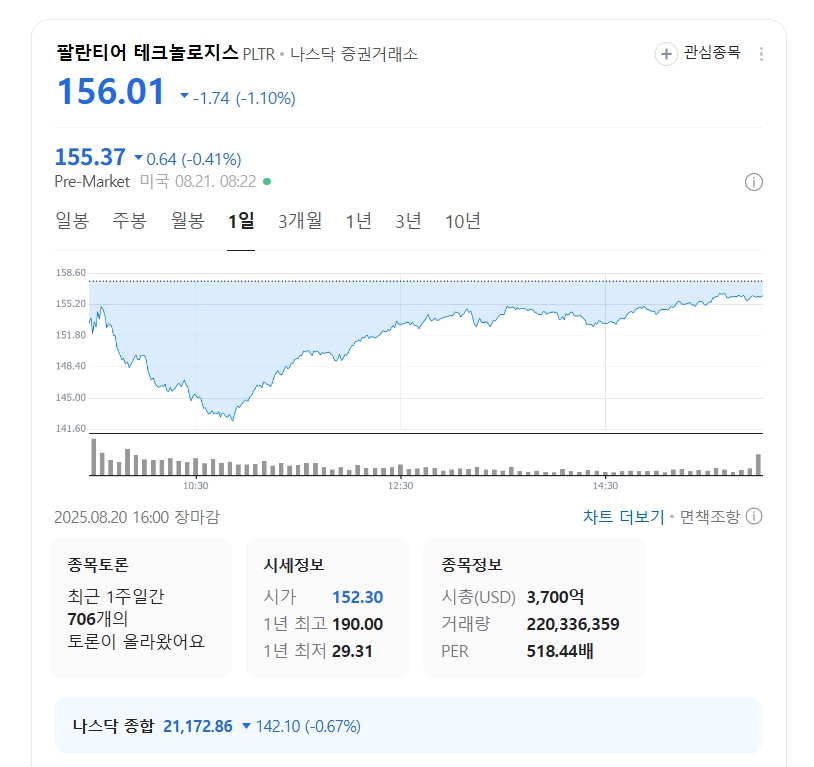
Task: Switch to the 10년 chart tab
Action: [x=463, y=221]
